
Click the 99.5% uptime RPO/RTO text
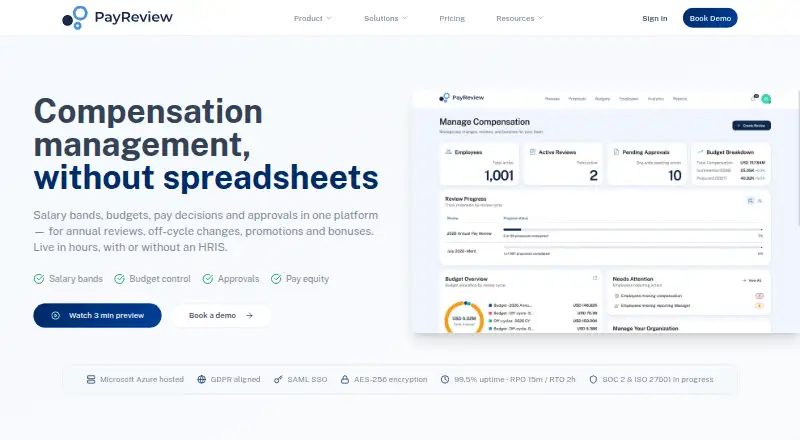[x=515, y=379]
